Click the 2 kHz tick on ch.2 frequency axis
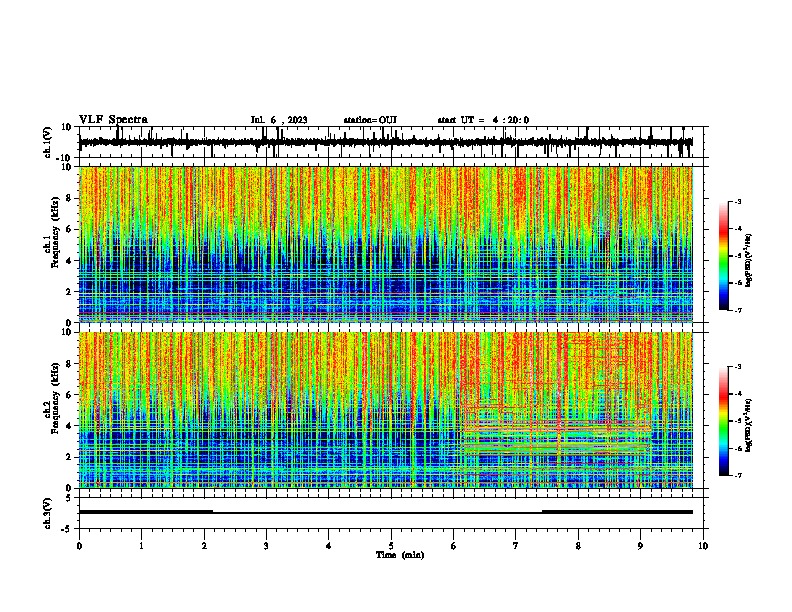The width and height of the screenshot is (792, 612). tap(70, 457)
